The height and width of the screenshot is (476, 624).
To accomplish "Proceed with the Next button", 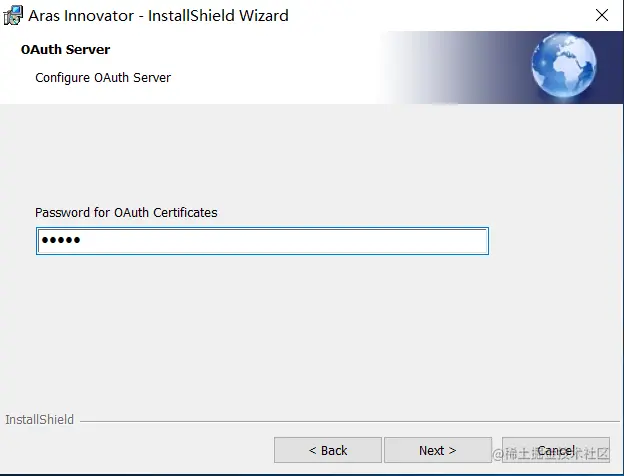I will point(438,450).
